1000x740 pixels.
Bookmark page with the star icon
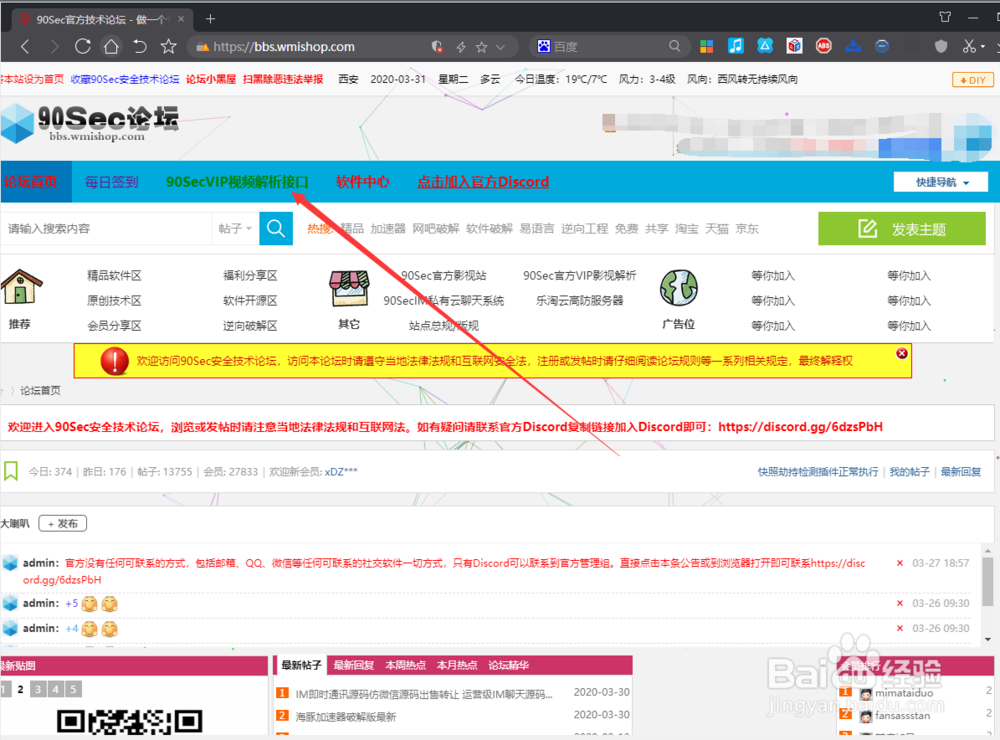pos(168,46)
